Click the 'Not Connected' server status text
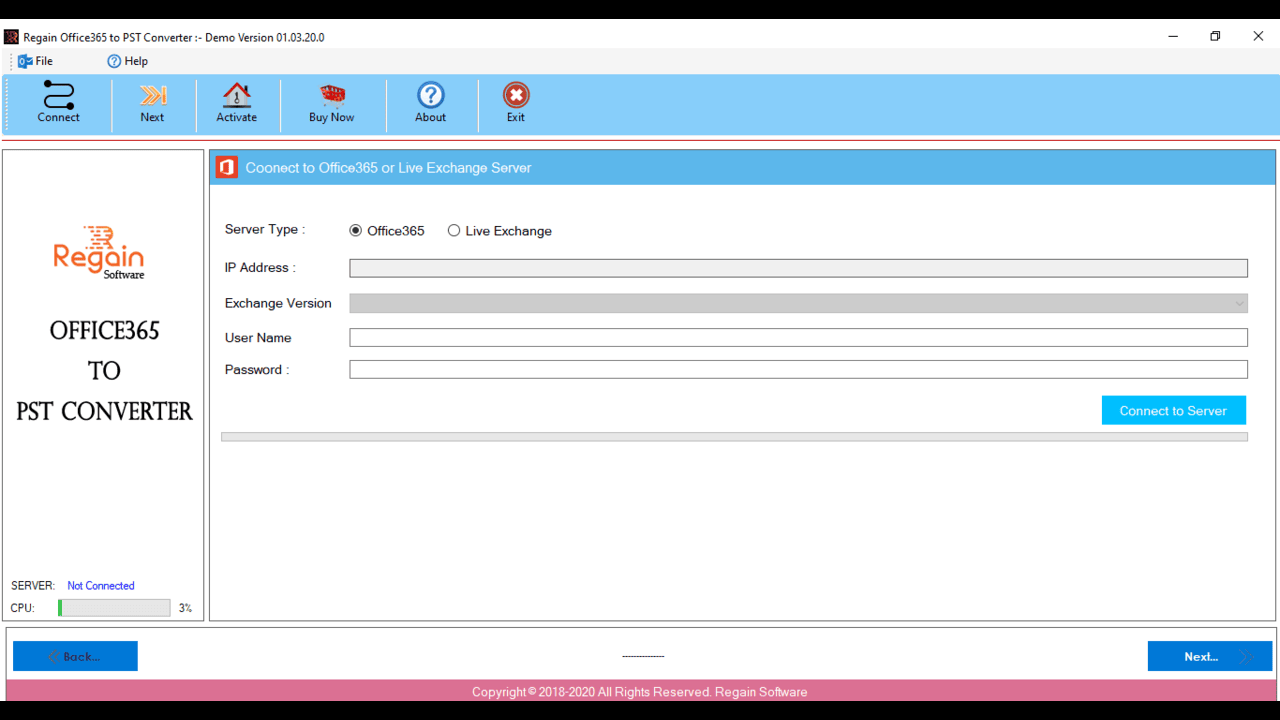The image size is (1280, 720). point(101,586)
